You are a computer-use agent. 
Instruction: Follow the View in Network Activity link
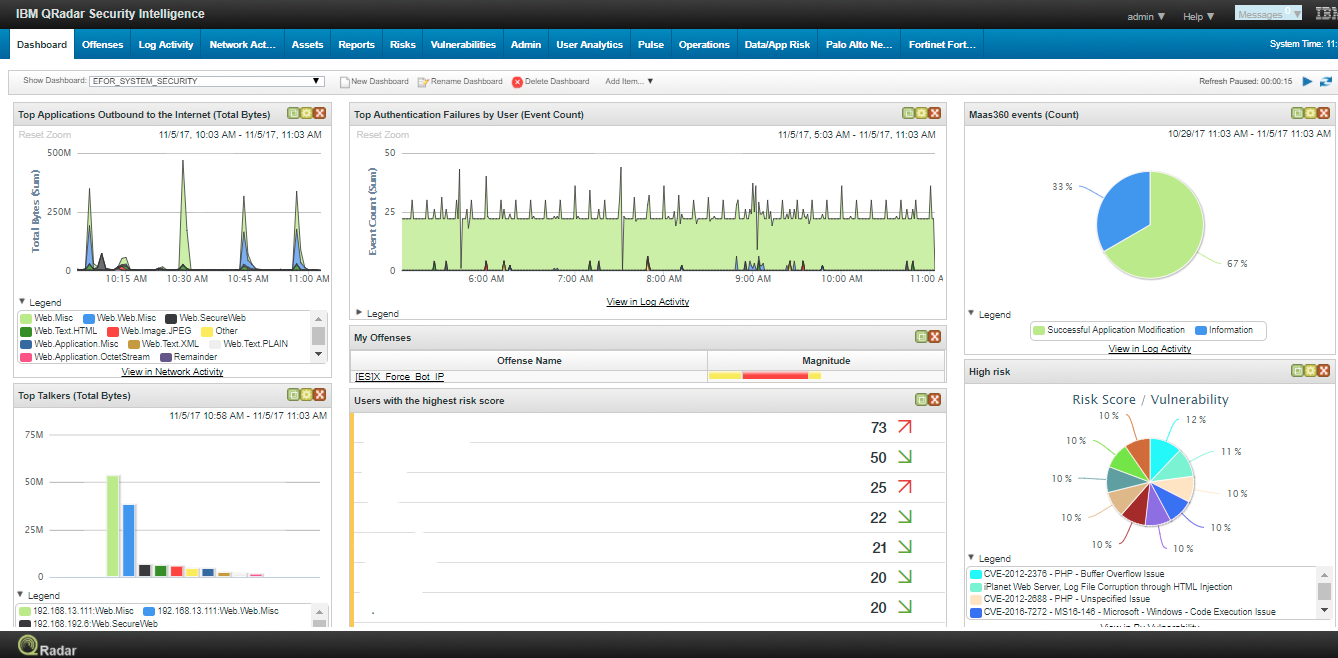(172, 371)
